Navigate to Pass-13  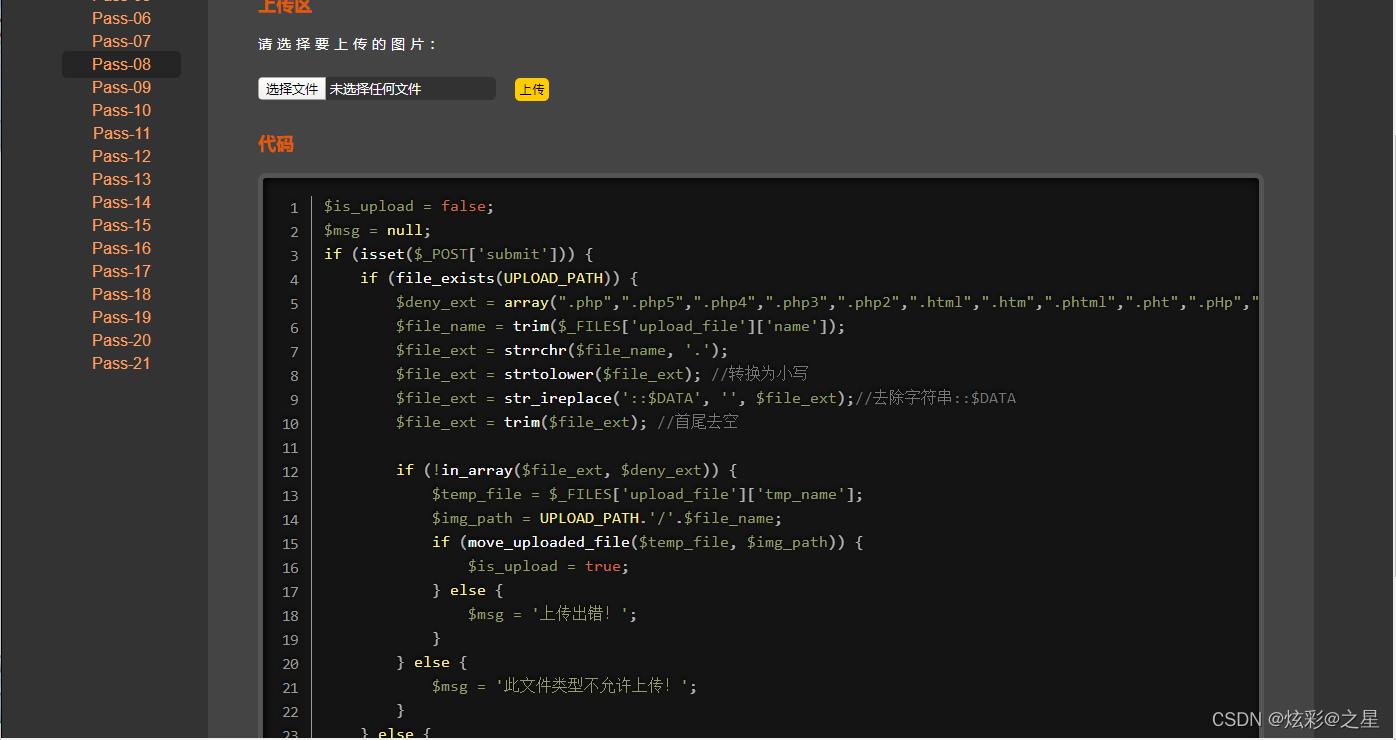pyautogui.click(x=121, y=179)
